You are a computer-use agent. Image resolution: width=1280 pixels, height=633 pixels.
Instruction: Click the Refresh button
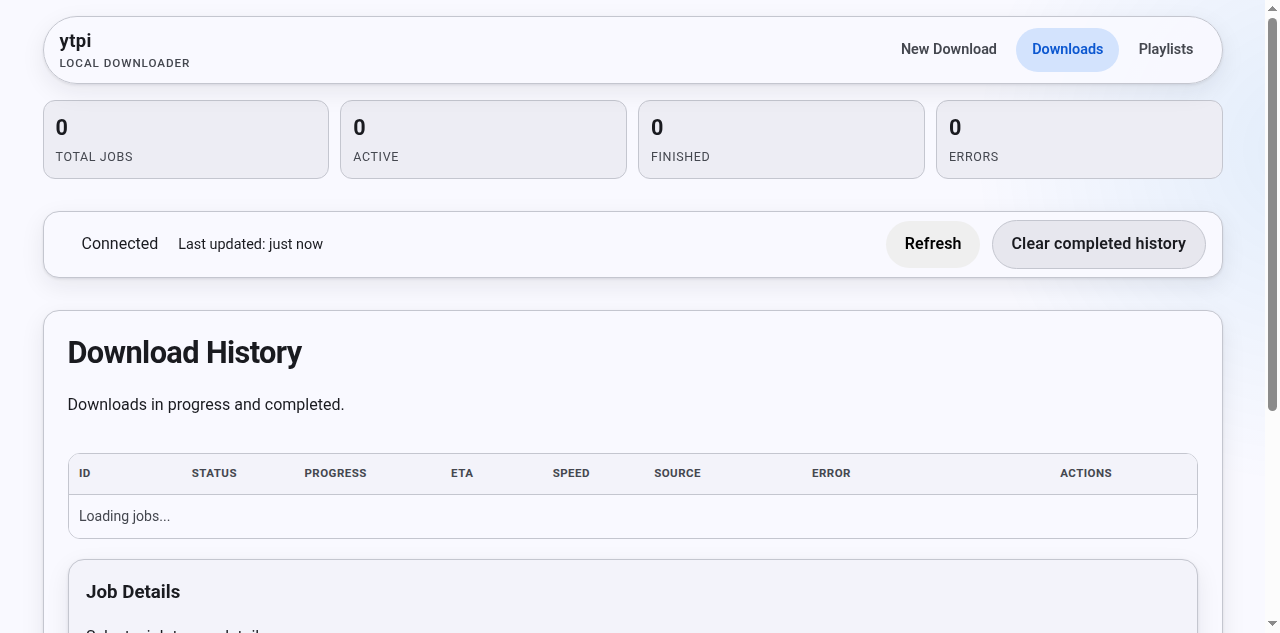click(932, 244)
